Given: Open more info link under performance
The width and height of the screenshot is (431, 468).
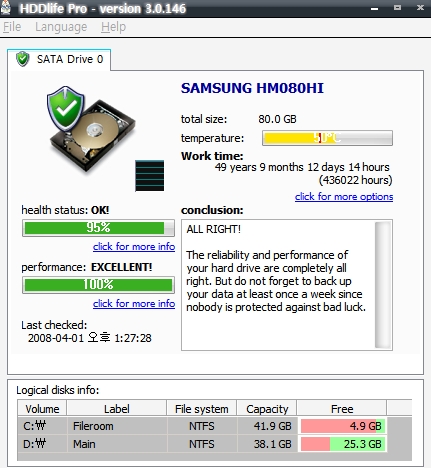Looking at the screenshot, I should pyautogui.click(x=134, y=303).
